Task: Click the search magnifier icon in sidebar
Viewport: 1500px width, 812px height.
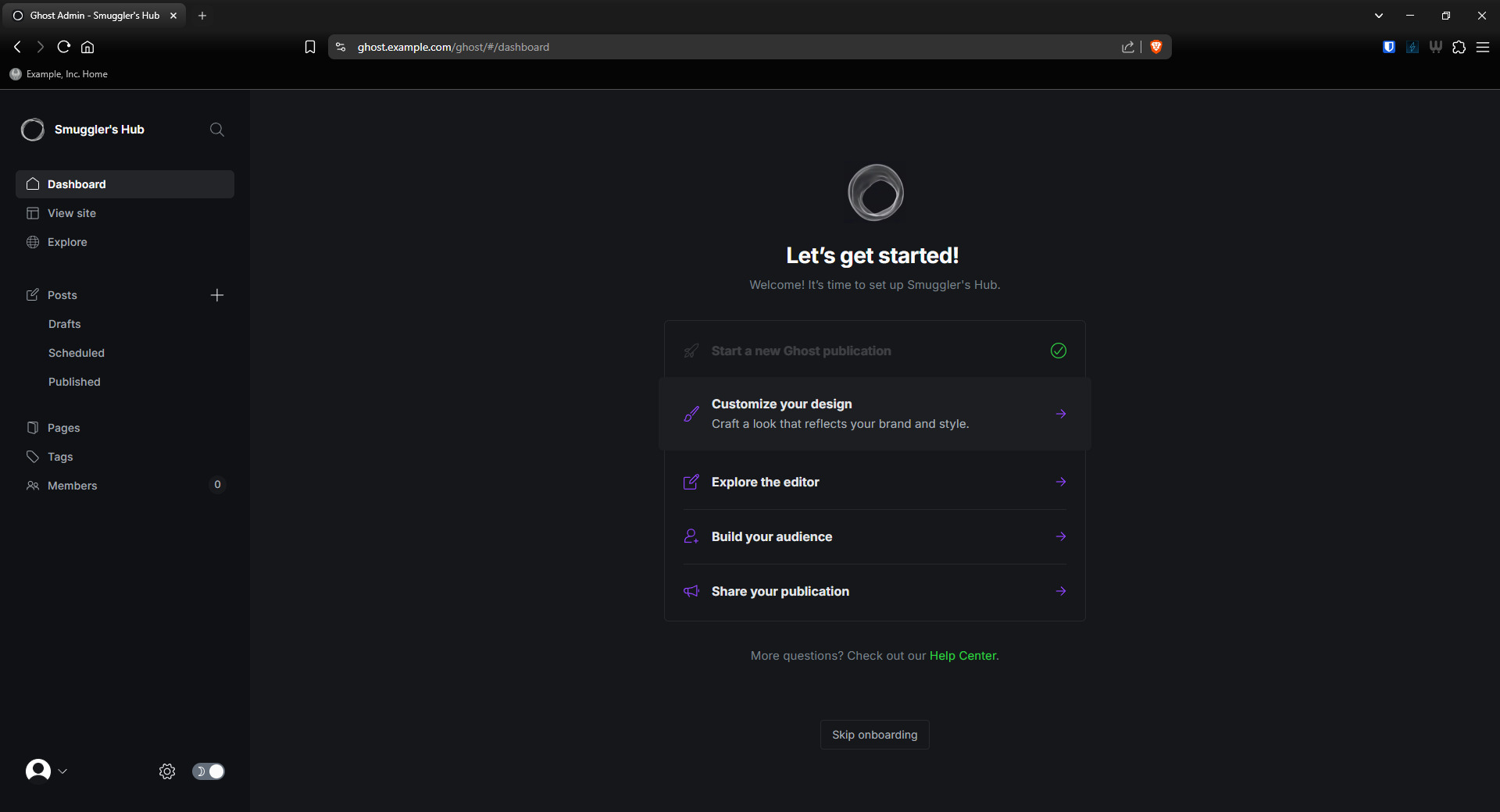Action: tap(217, 130)
